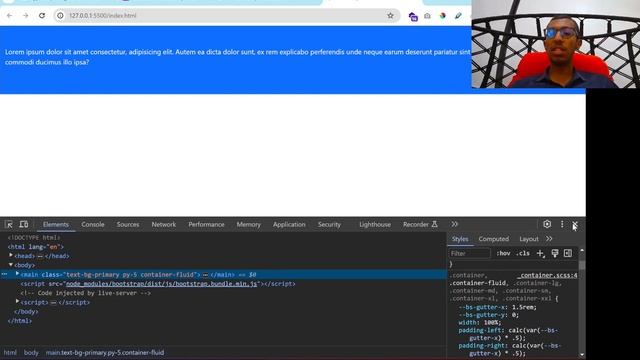The width and height of the screenshot is (640, 360).
Task: Select the live-server comment node
Action: coord(86,293)
